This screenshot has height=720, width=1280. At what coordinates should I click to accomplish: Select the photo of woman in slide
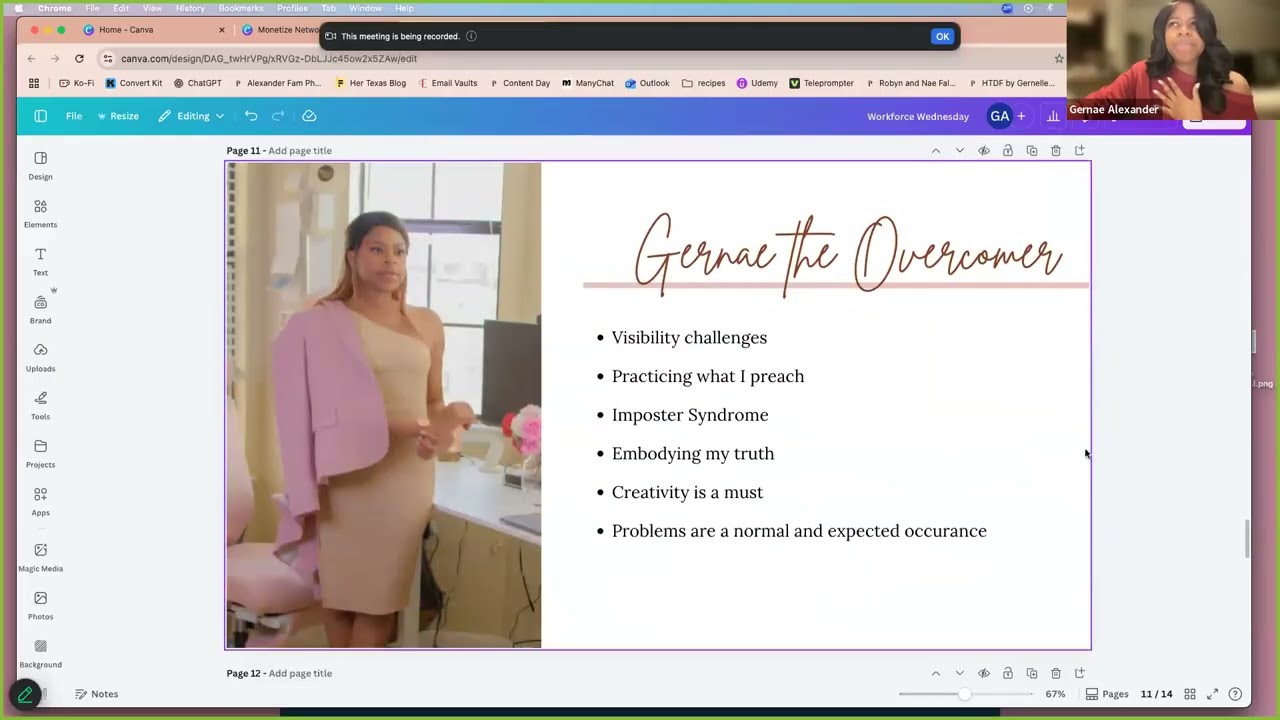click(x=384, y=405)
